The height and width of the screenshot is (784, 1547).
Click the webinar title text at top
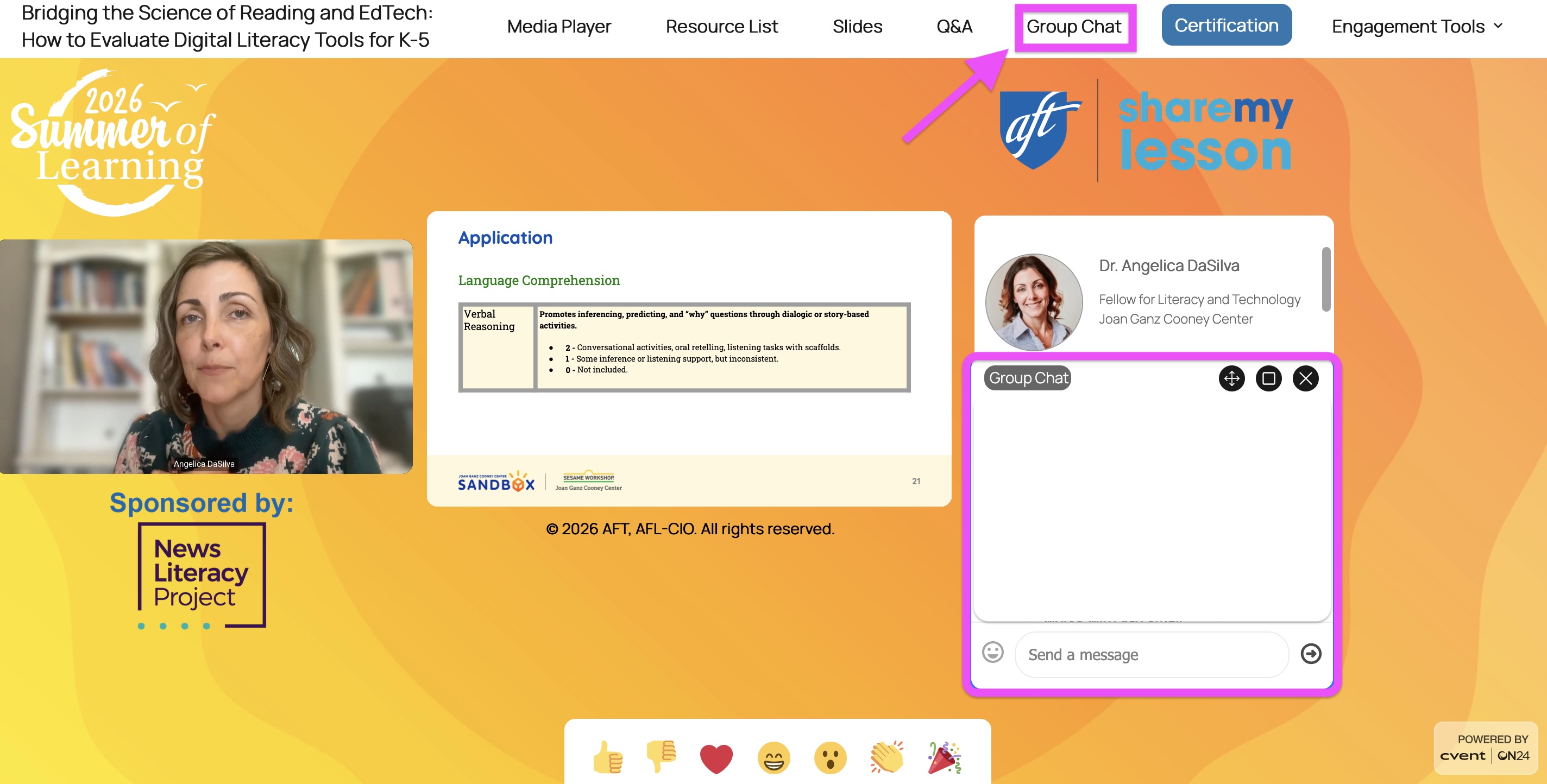click(227, 27)
